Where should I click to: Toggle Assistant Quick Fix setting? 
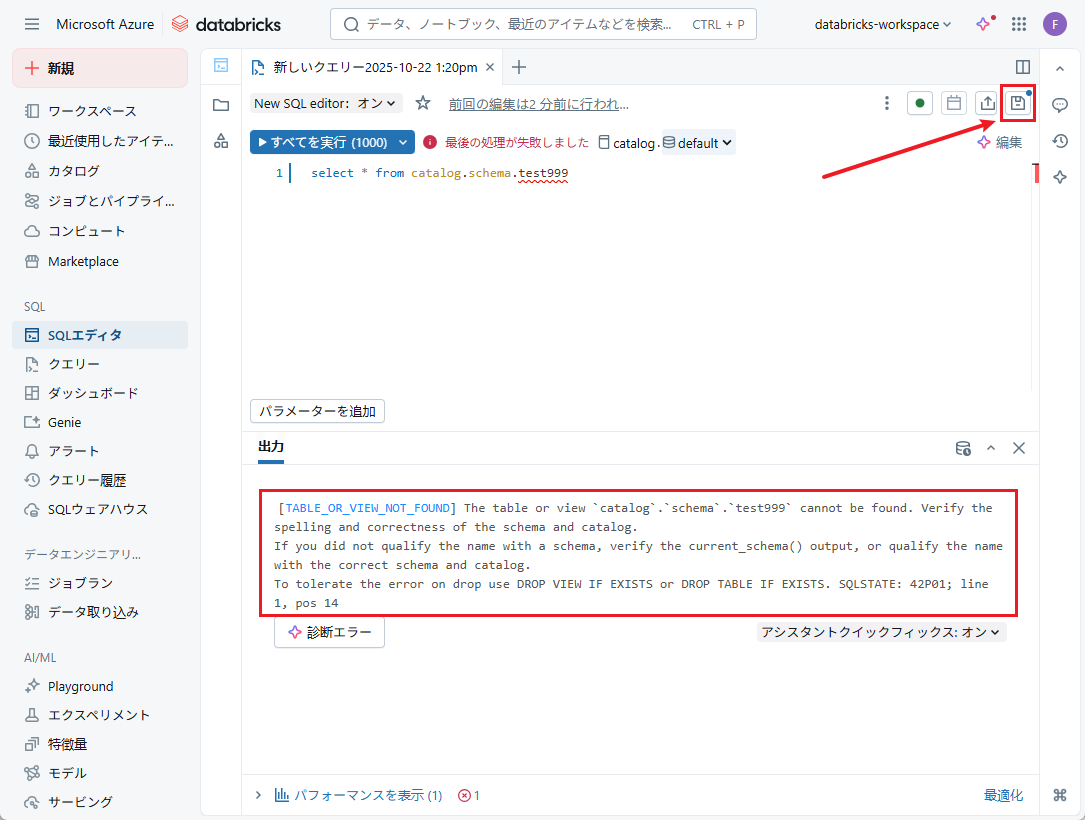(882, 632)
